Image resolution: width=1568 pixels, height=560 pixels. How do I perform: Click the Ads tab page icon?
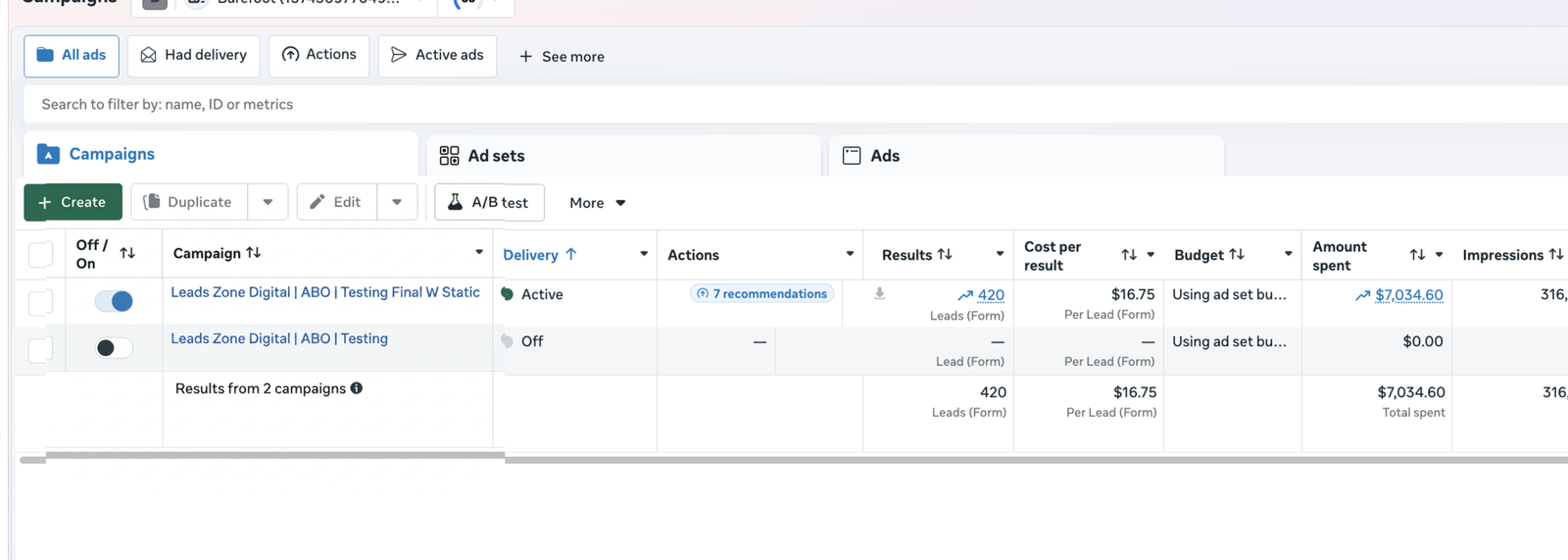(852, 156)
